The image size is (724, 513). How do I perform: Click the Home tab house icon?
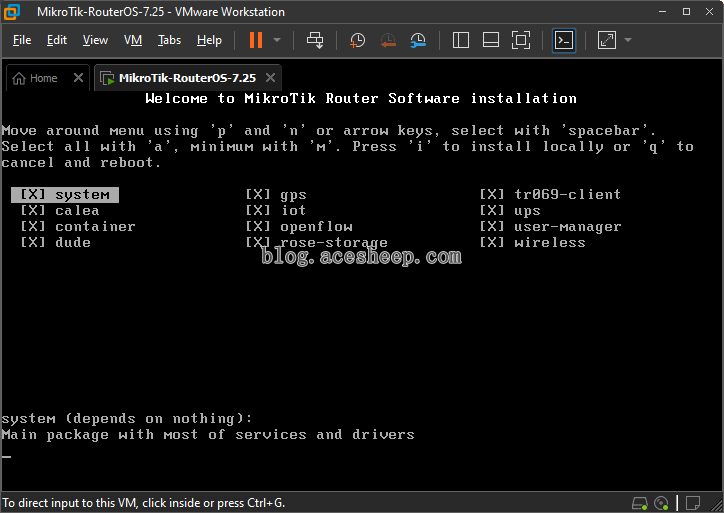click(19, 78)
